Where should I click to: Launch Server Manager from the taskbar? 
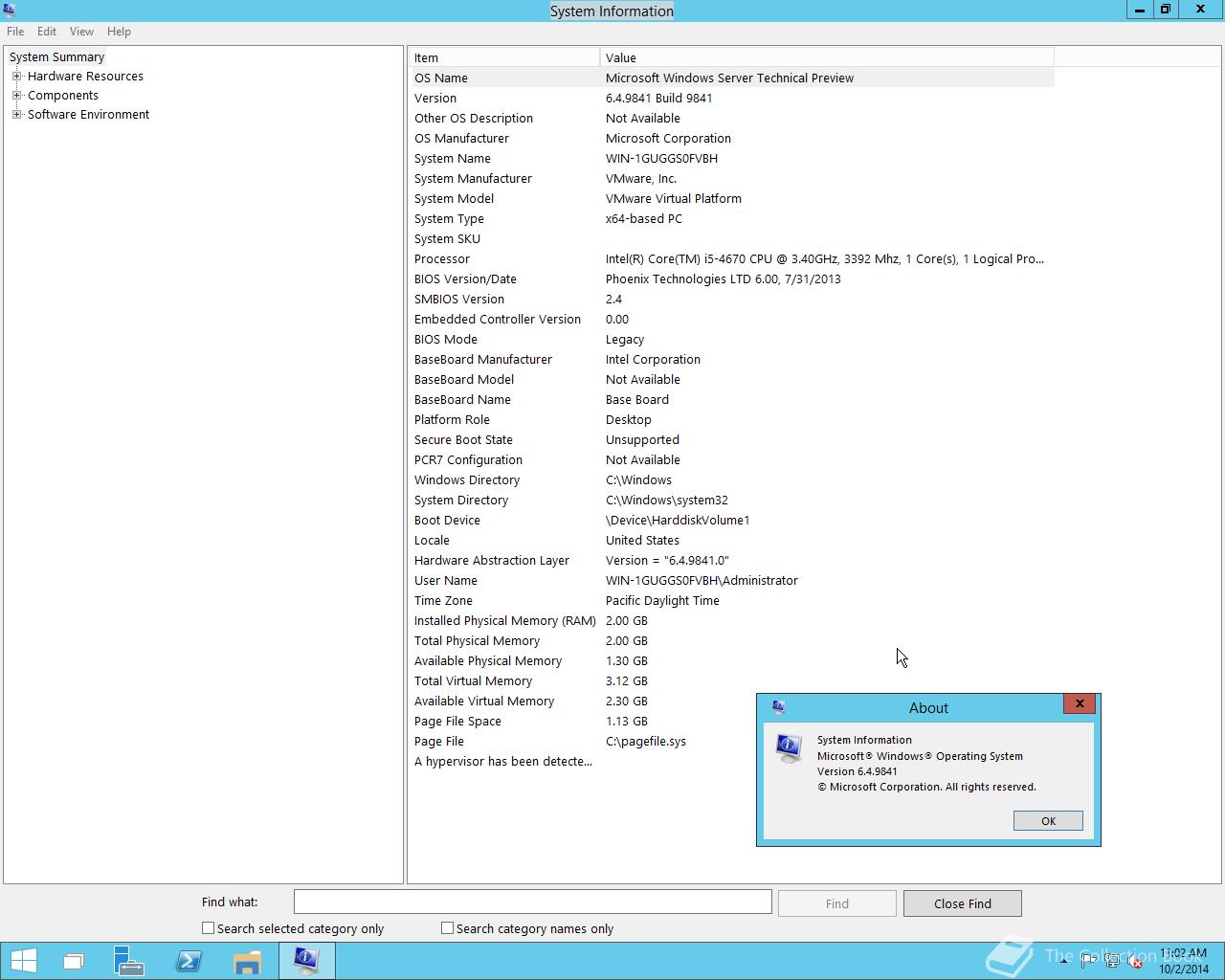pyautogui.click(x=128, y=960)
